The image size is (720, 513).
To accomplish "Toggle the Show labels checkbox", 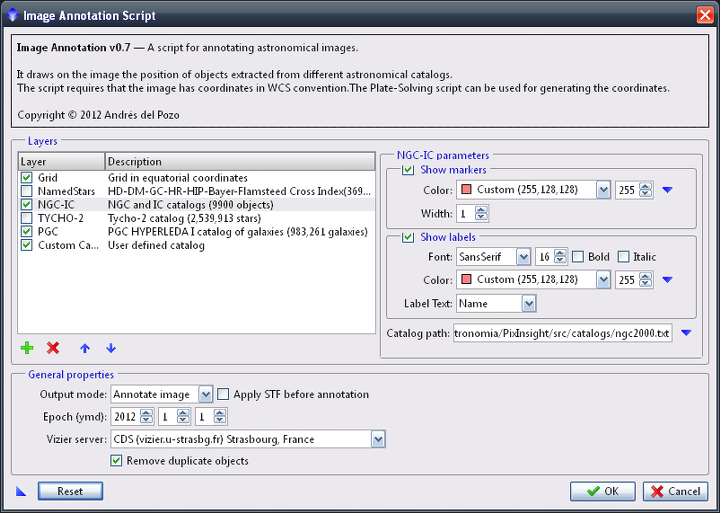I will click(x=408, y=237).
